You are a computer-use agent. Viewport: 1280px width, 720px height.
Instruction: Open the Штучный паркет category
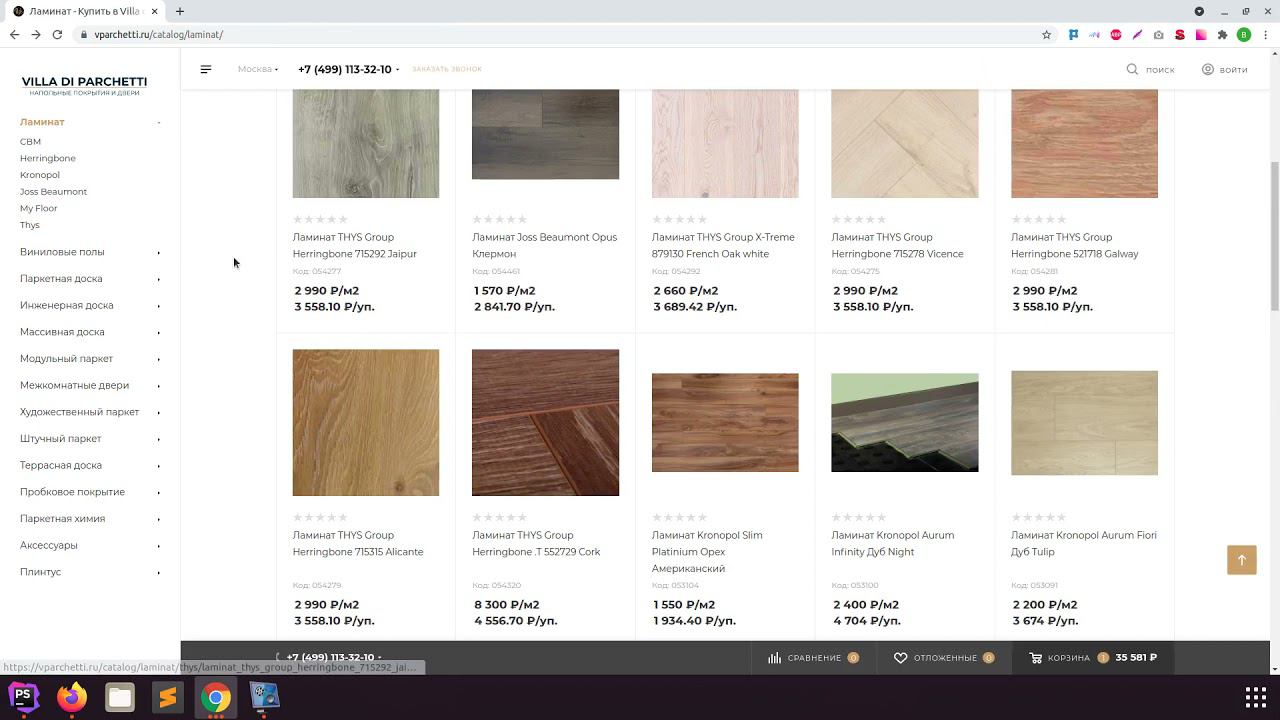click(x=61, y=438)
